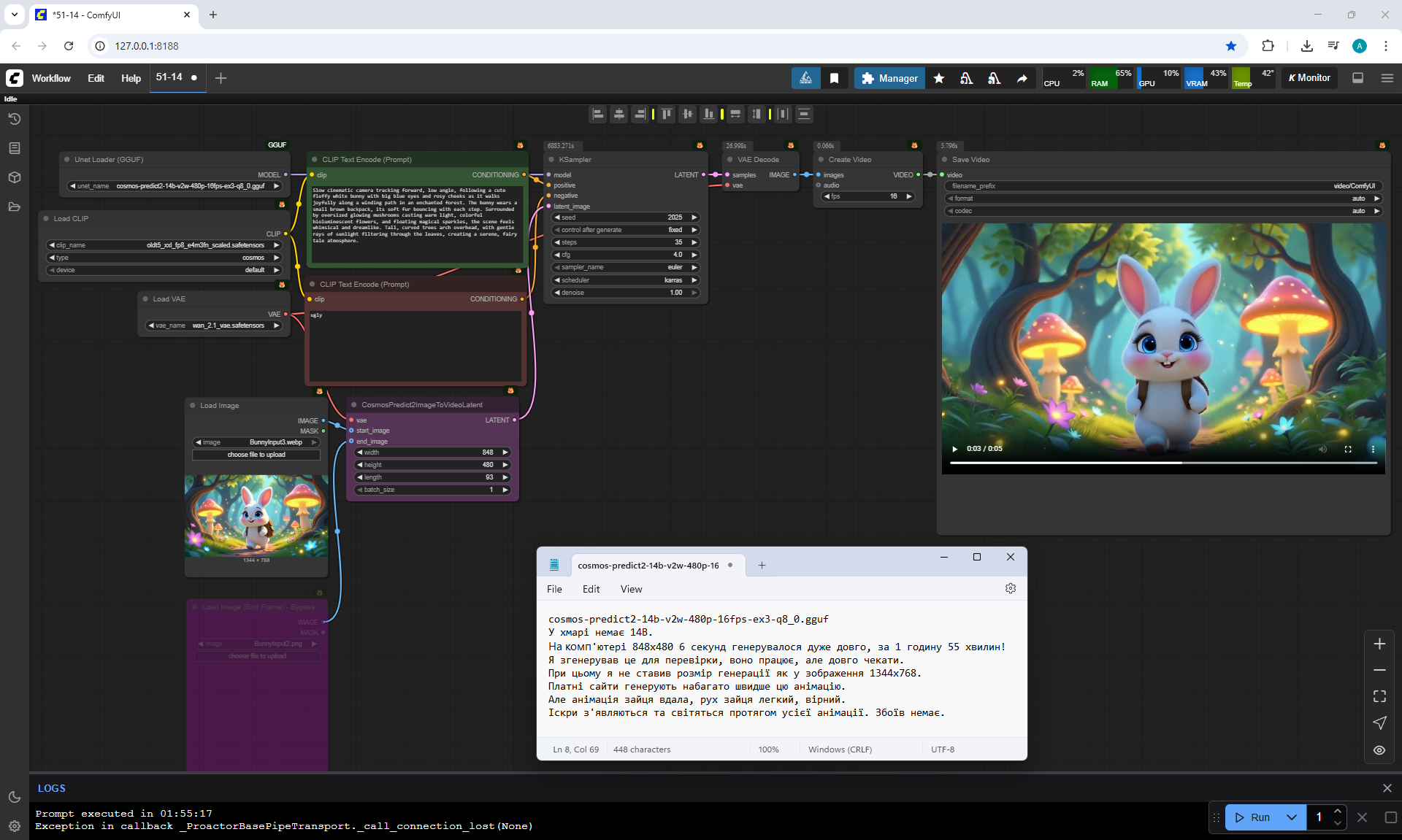Zoom in canvas with plus button
Viewport: 1402px width, 840px height.
pyautogui.click(x=1379, y=644)
